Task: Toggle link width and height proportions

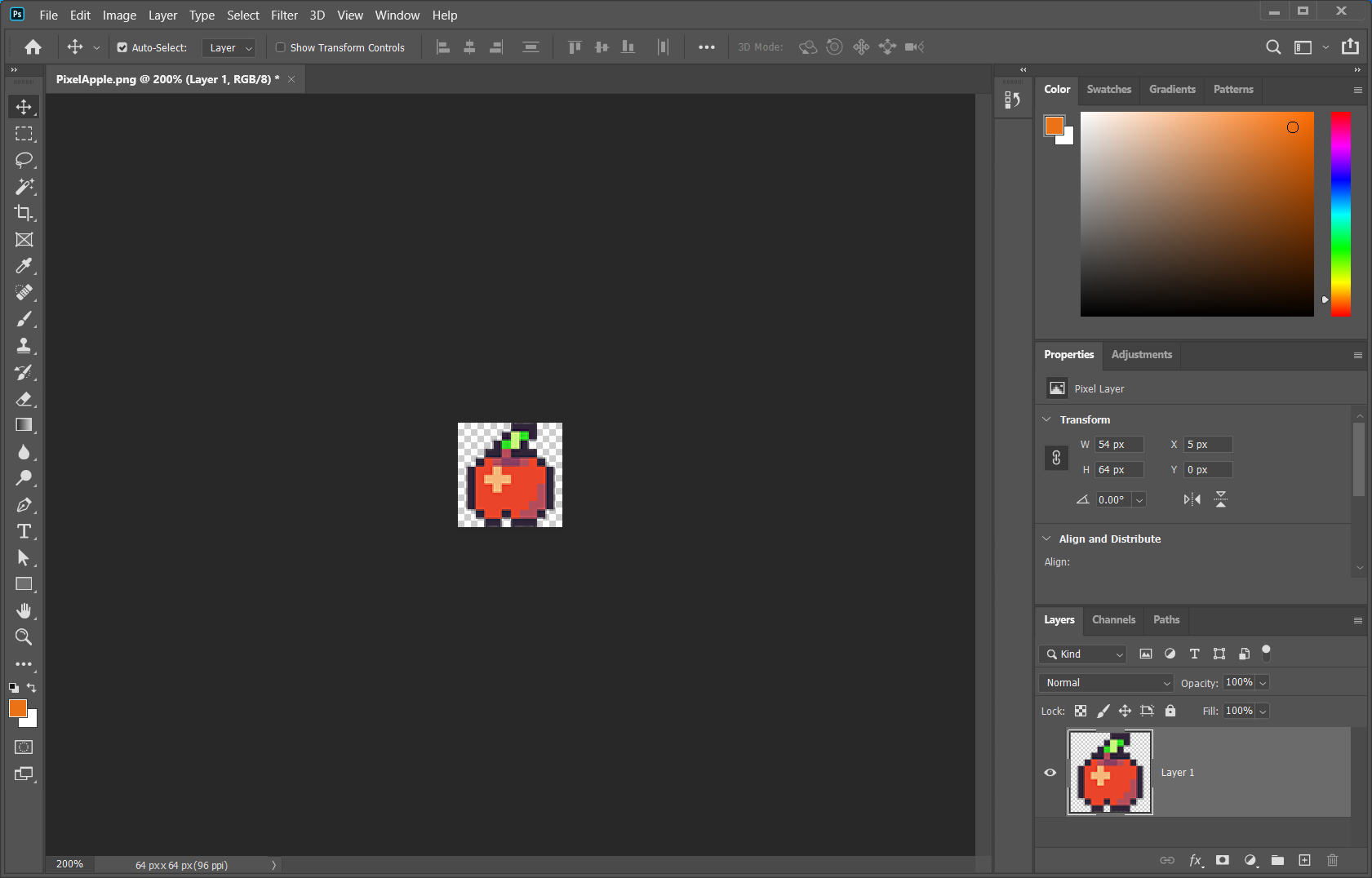Action: coord(1056,458)
